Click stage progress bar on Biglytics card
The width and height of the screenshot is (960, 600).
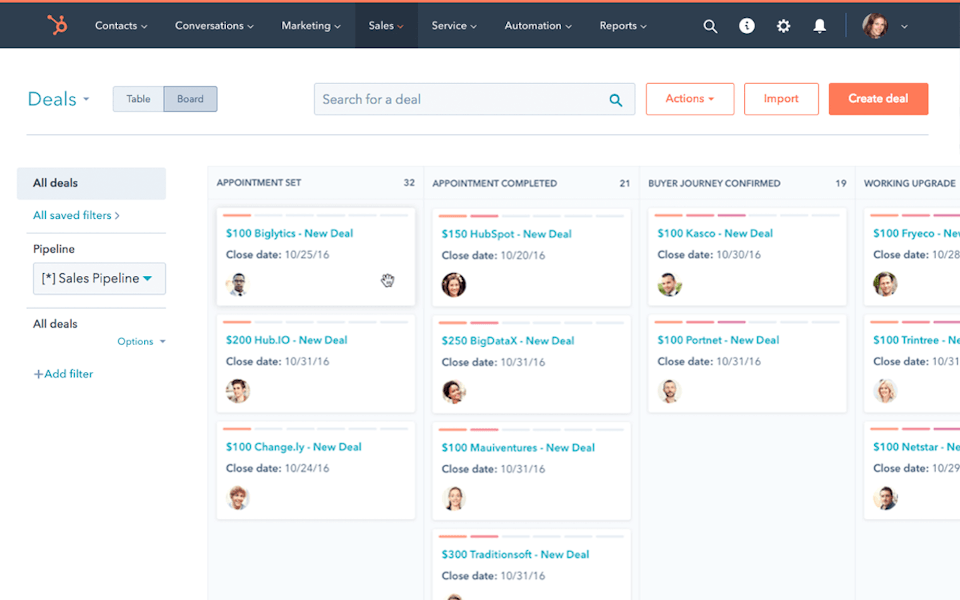click(315, 216)
